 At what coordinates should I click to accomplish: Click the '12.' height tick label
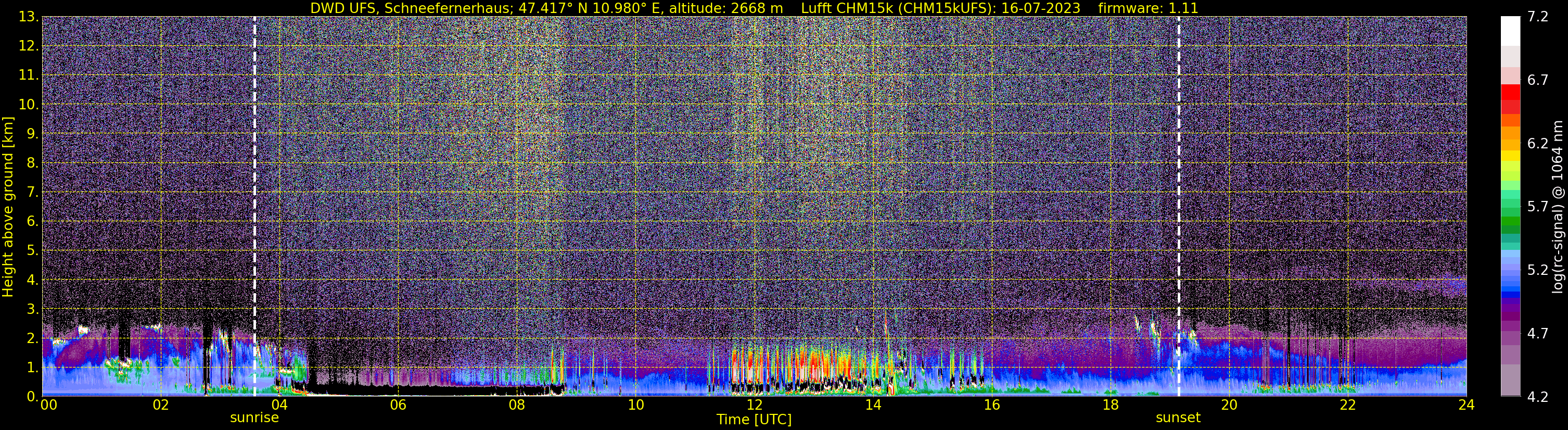coord(29,46)
